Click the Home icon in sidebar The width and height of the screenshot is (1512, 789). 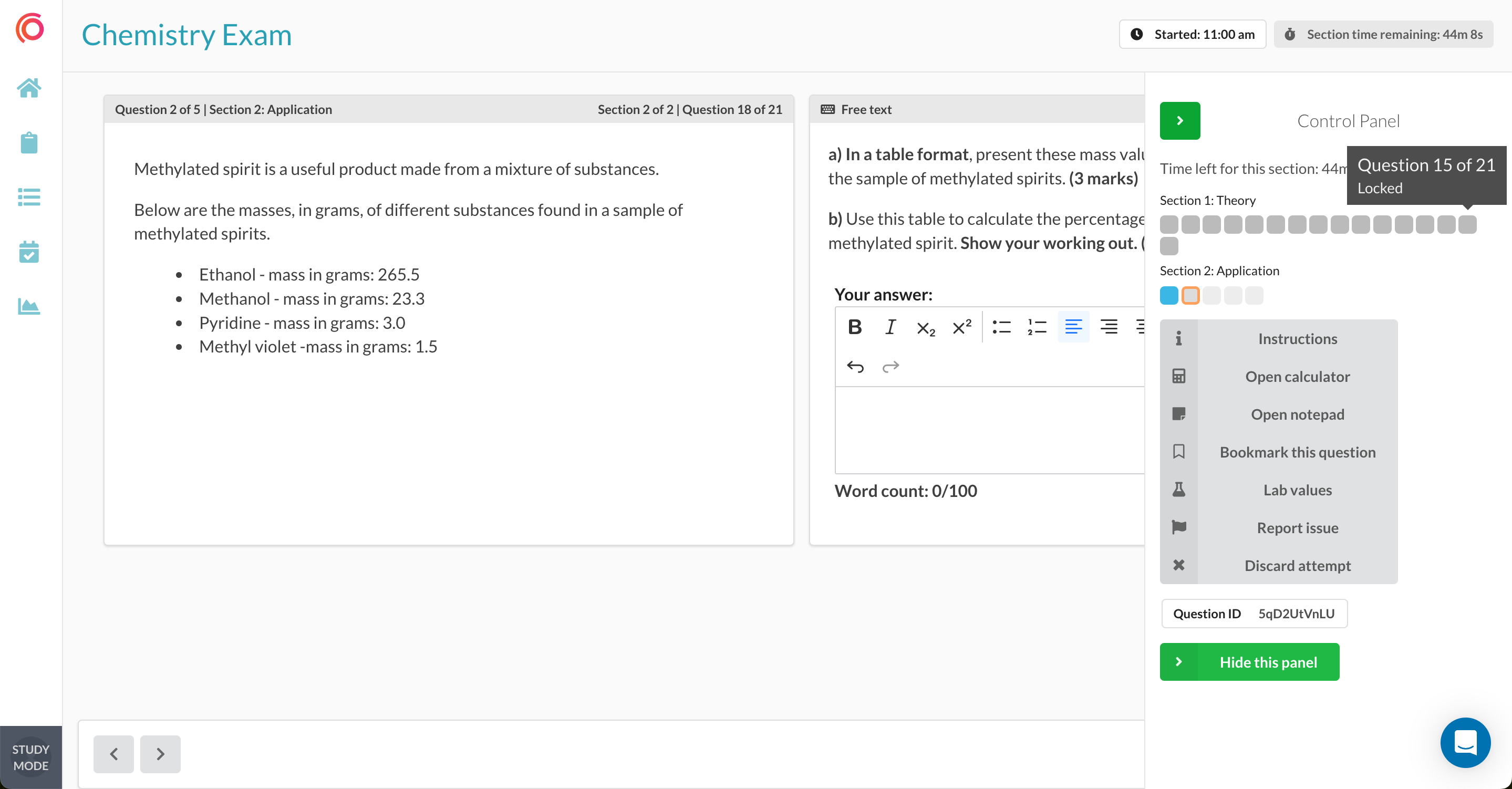[29, 88]
